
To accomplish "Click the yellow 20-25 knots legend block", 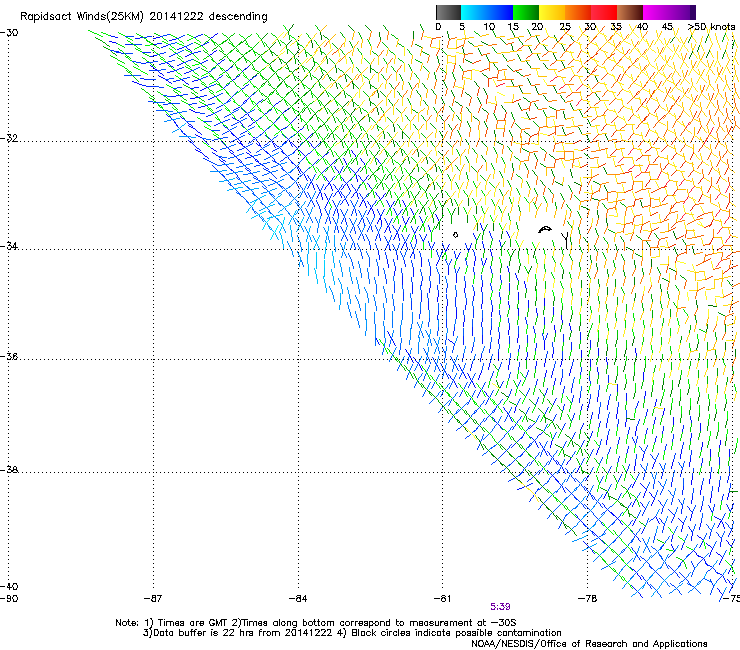I will [552, 12].
